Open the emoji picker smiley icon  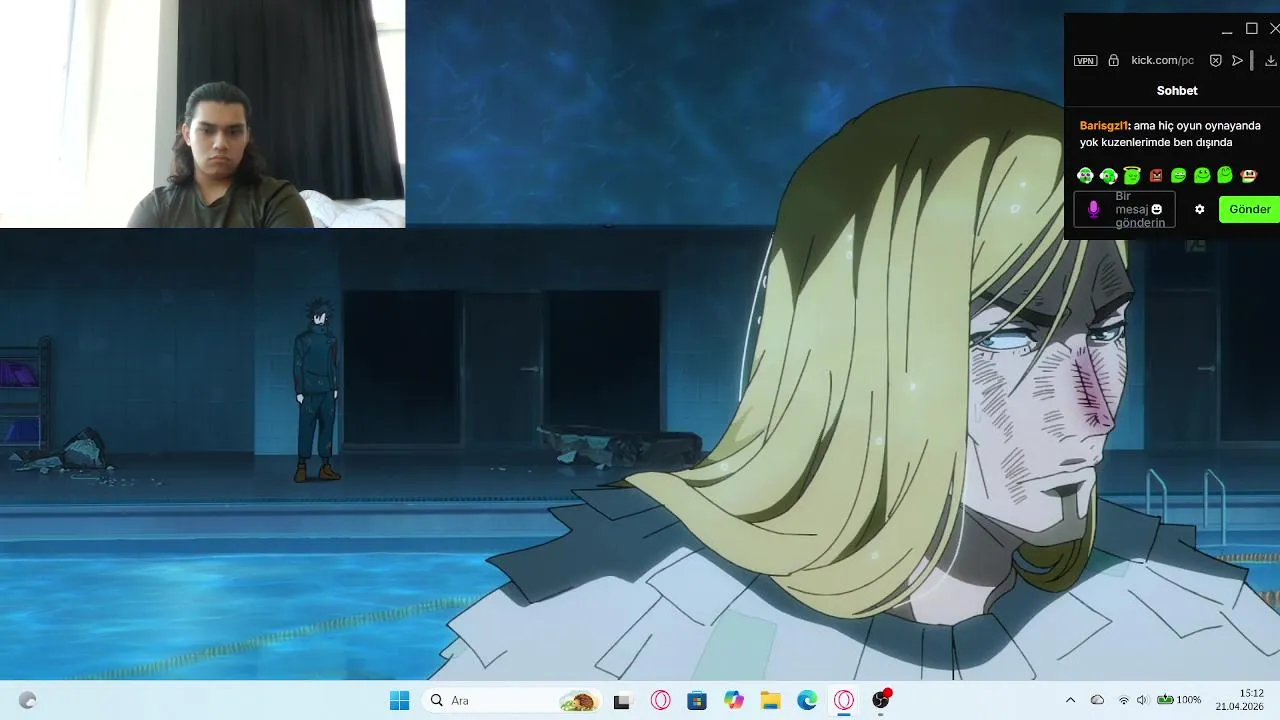pos(1157,209)
